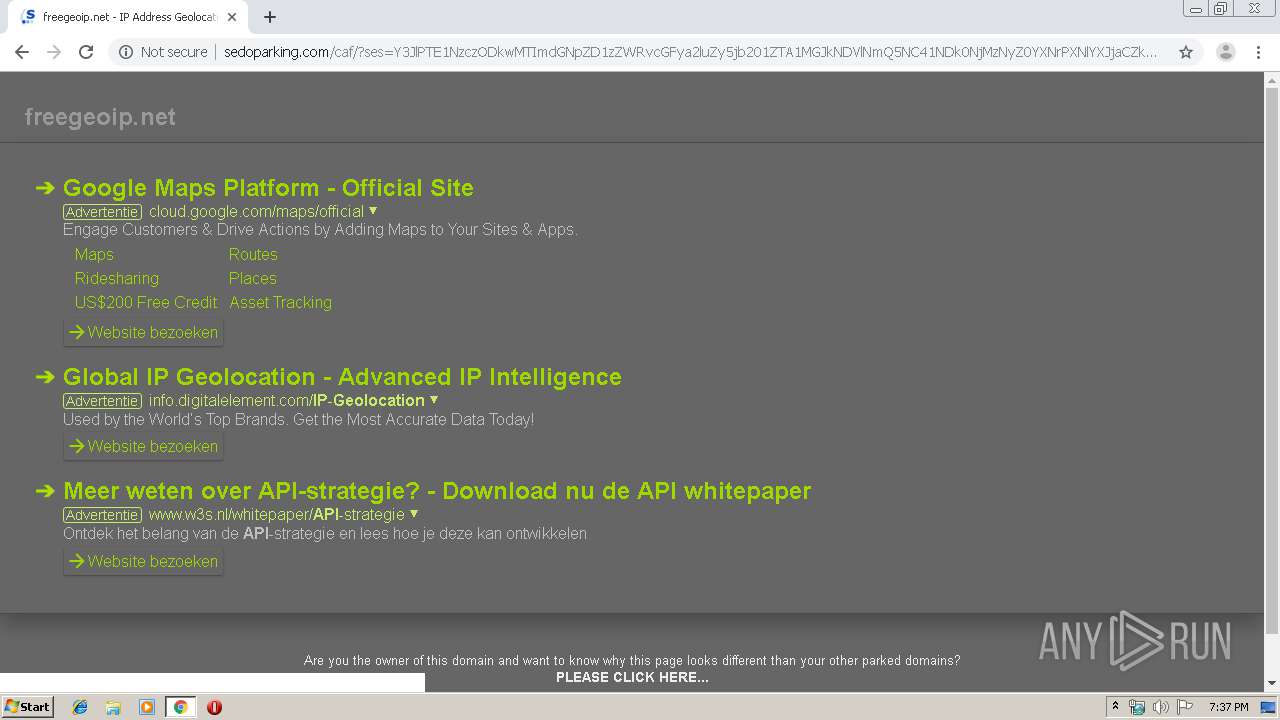Click Website bezoeken under API-strategie ad
1280x720 pixels.
coord(143,561)
